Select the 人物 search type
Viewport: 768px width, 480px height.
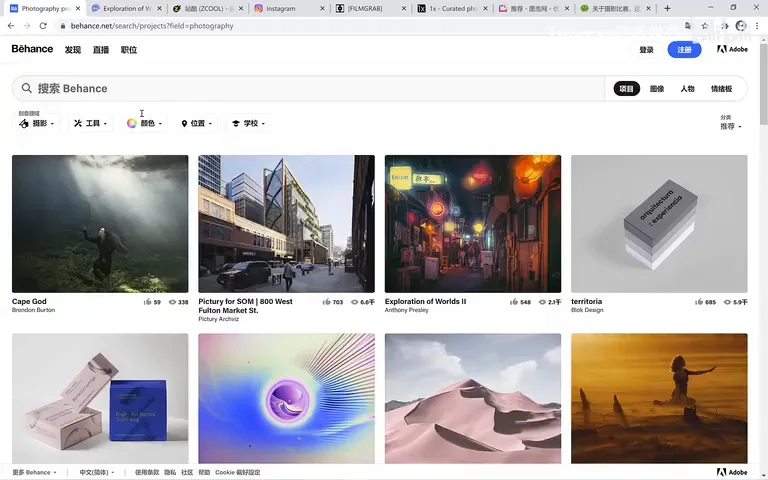pyautogui.click(x=687, y=89)
